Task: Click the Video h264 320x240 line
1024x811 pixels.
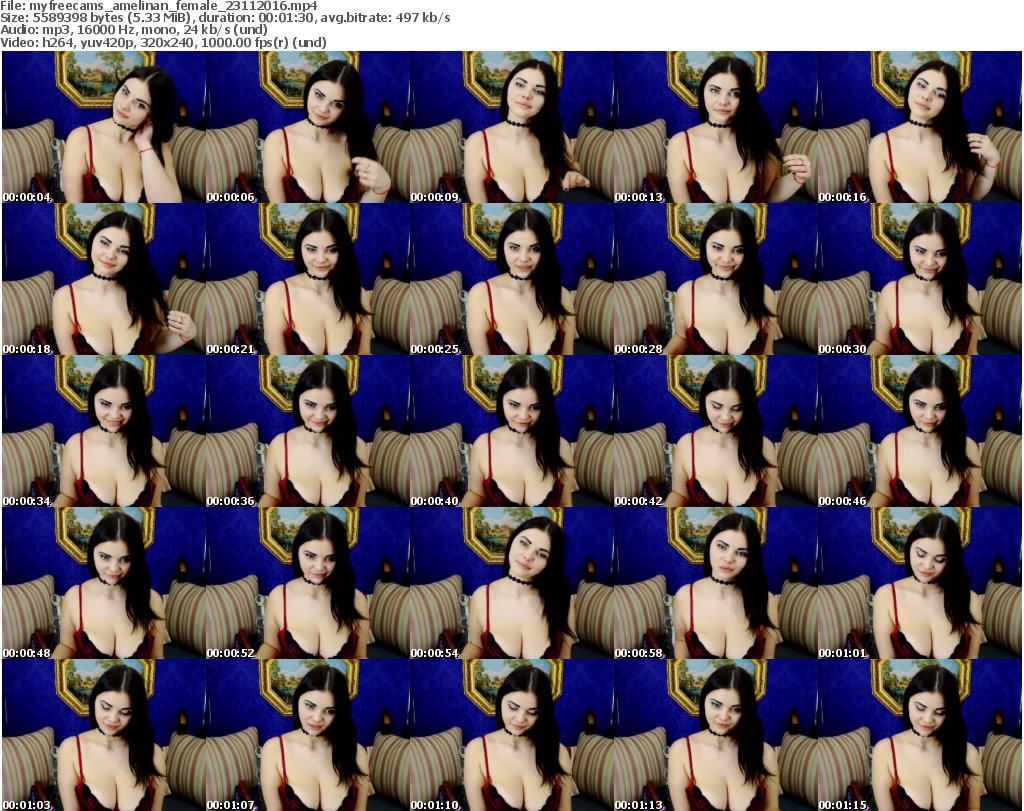Action: [163, 42]
